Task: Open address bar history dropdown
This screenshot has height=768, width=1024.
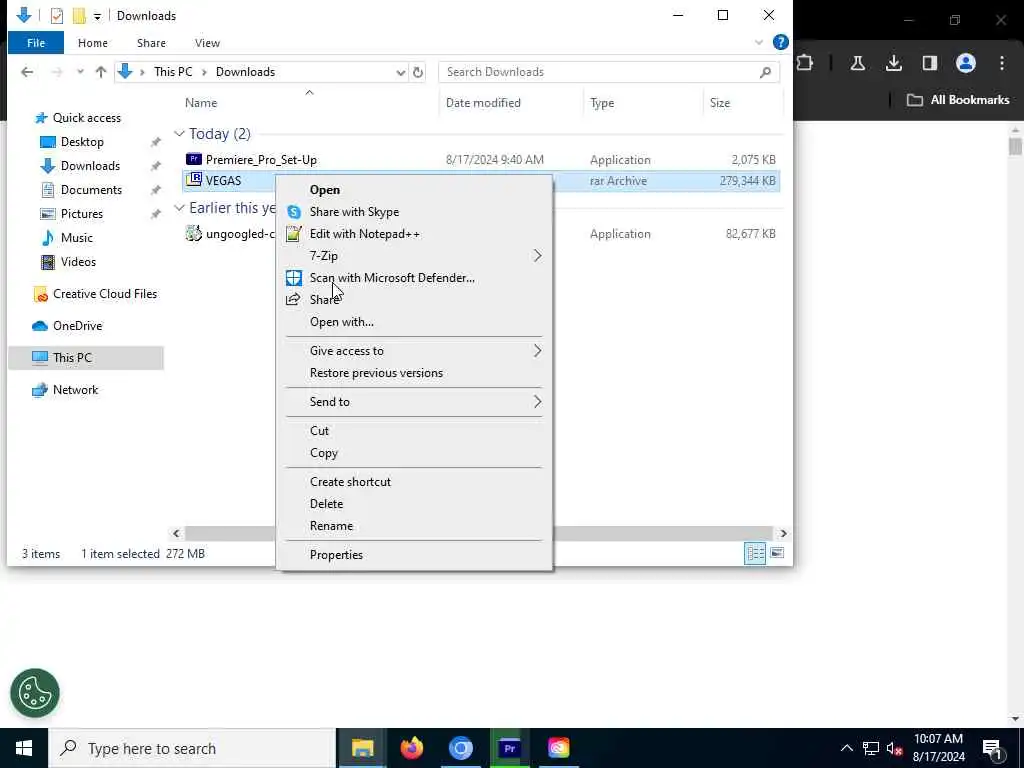Action: (400, 72)
